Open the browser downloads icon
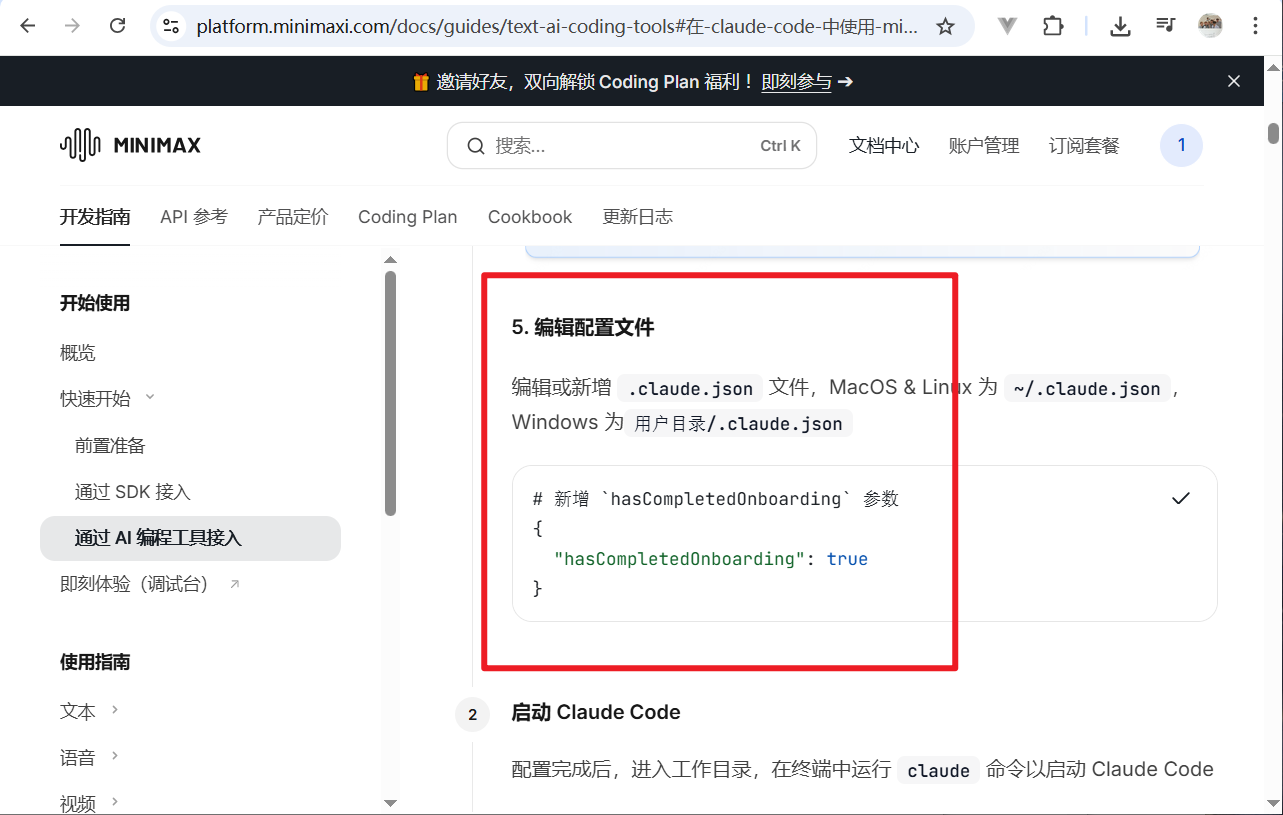Image resolution: width=1283 pixels, height=815 pixels. tap(1121, 27)
